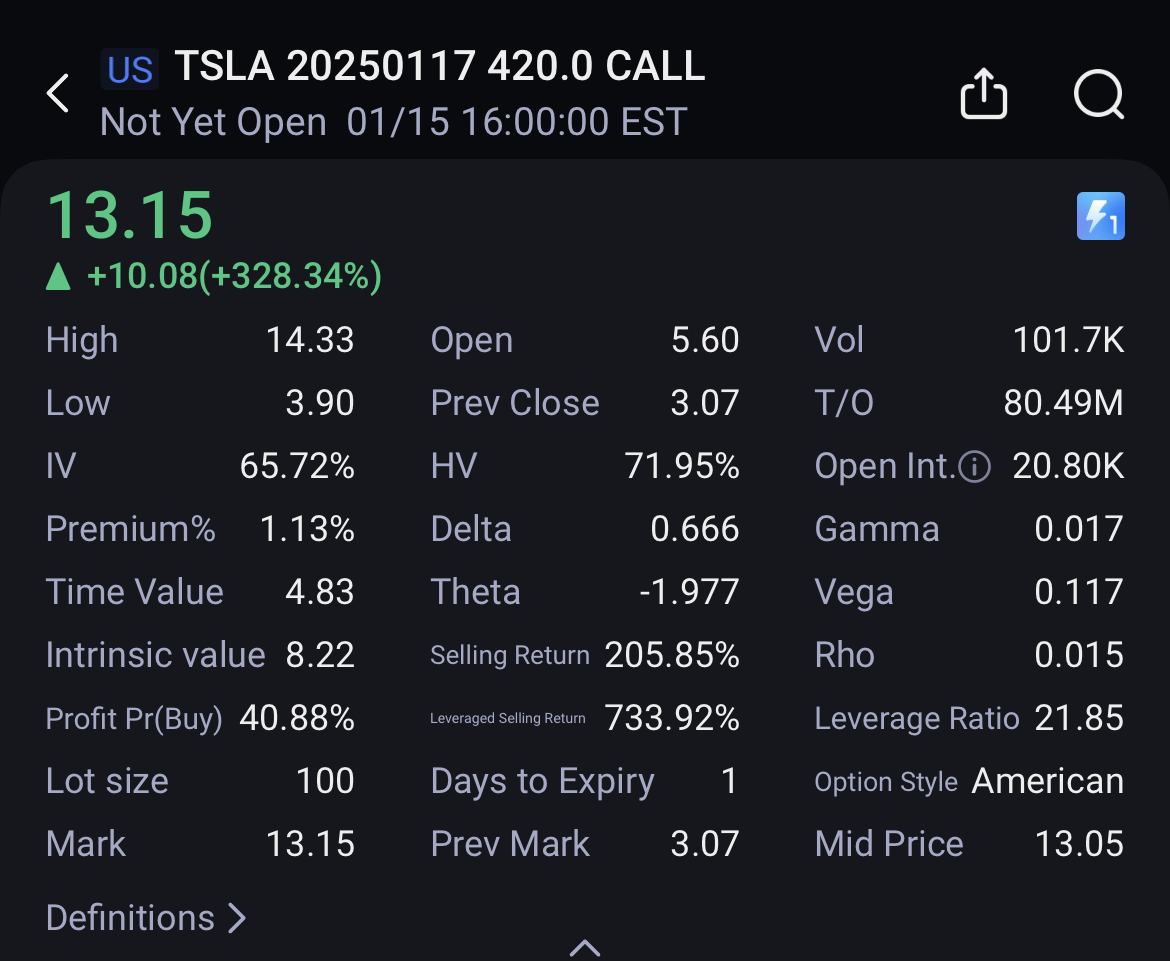Click the Open Int. info icon
This screenshot has height=961, width=1170.
[974, 466]
